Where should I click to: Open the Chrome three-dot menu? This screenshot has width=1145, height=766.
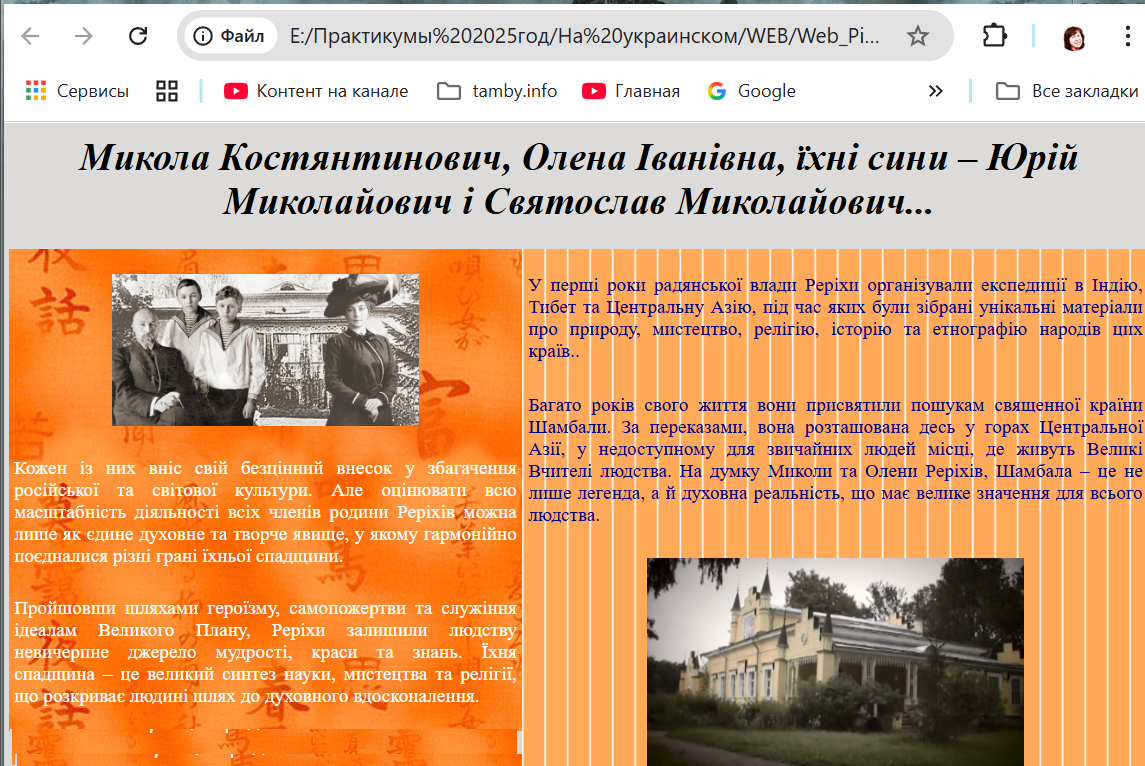click(1127, 37)
